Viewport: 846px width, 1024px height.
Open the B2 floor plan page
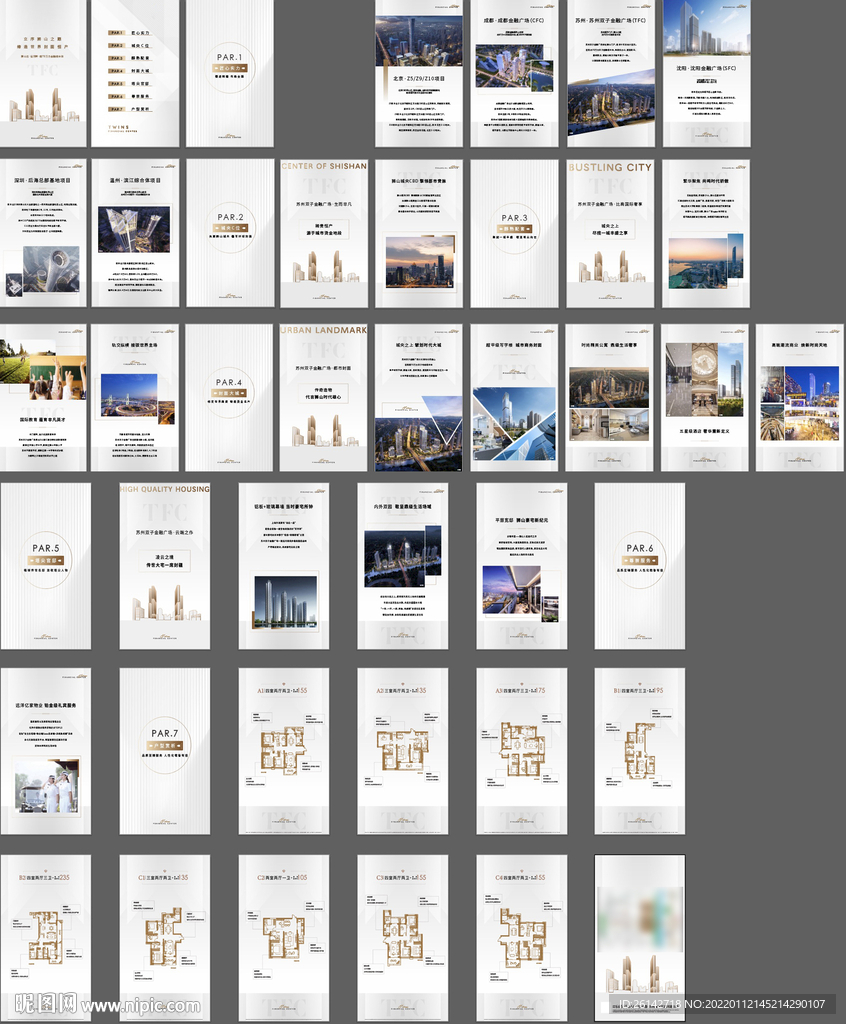46,938
